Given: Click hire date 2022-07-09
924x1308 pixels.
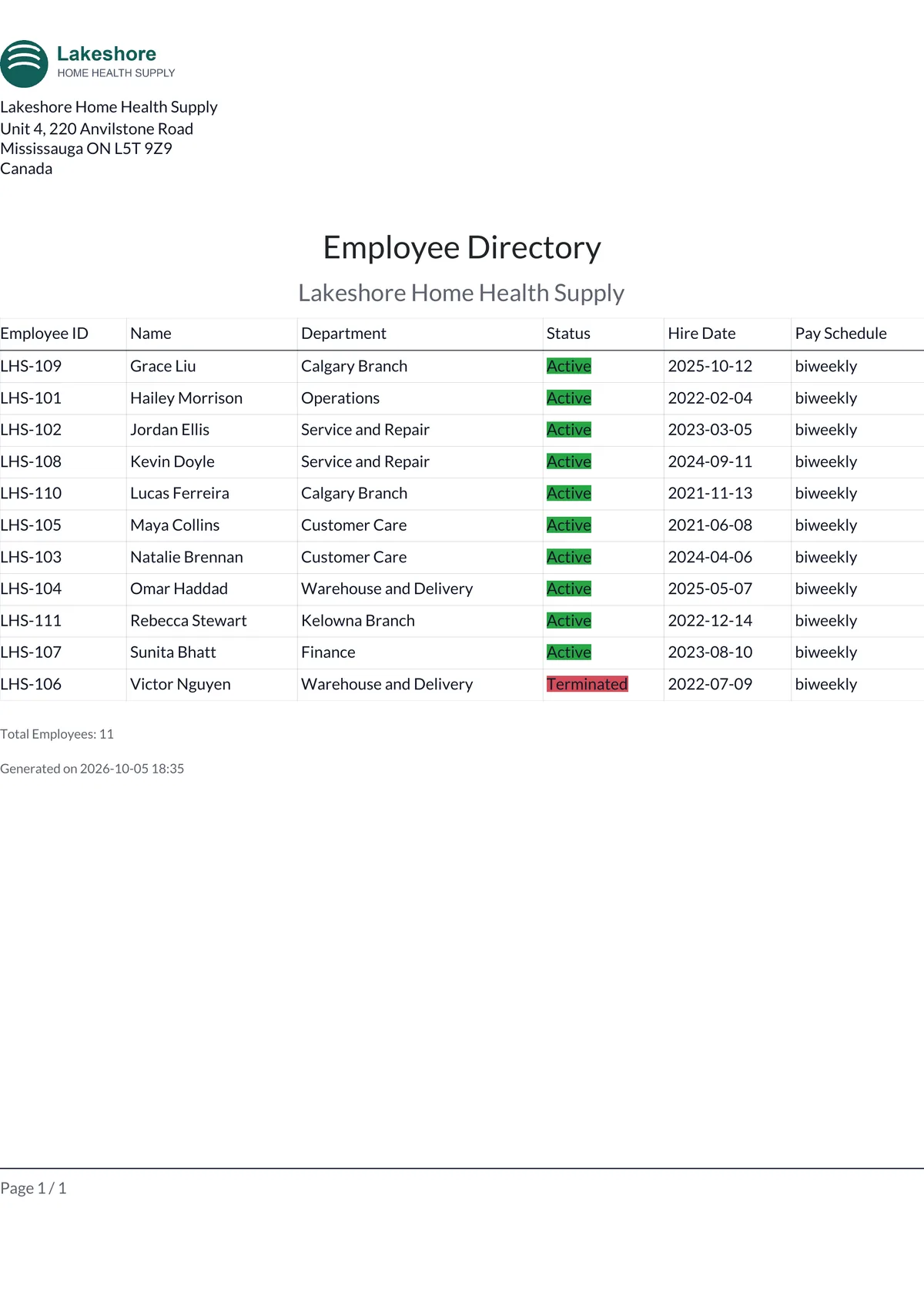Looking at the screenshot, I should click(710, 684).
